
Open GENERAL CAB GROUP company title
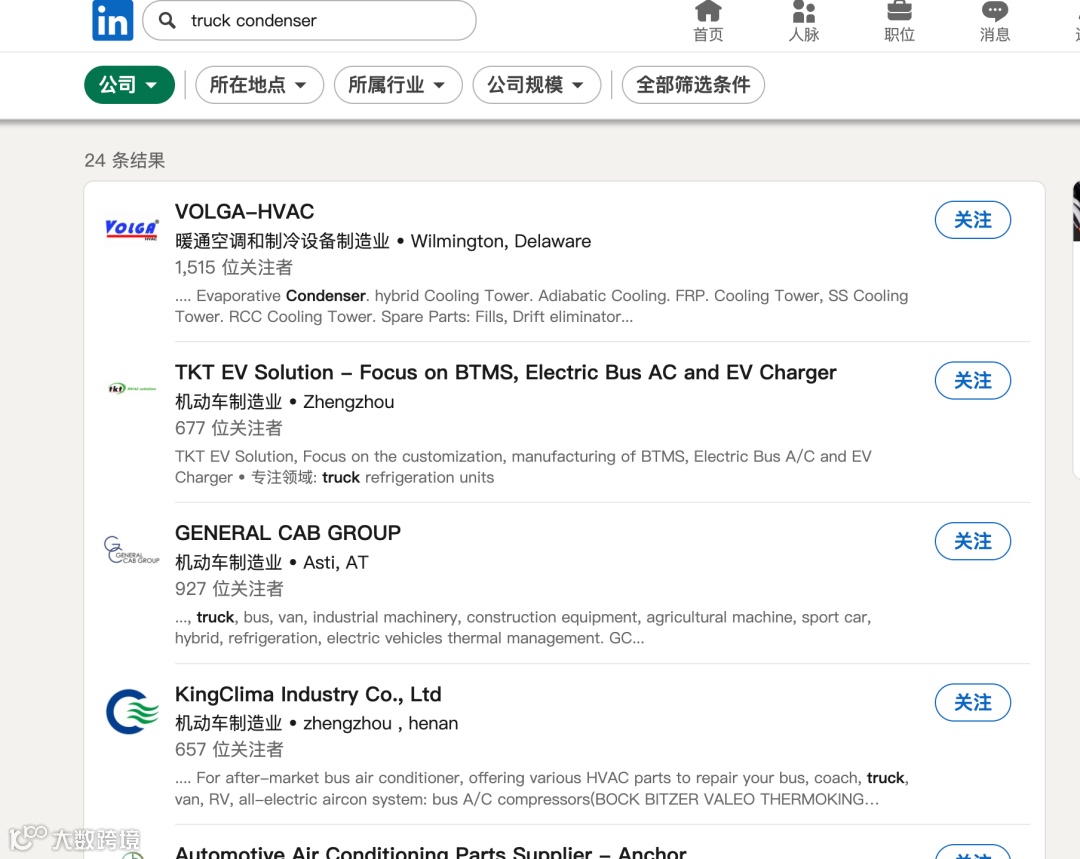click(288, 532)
